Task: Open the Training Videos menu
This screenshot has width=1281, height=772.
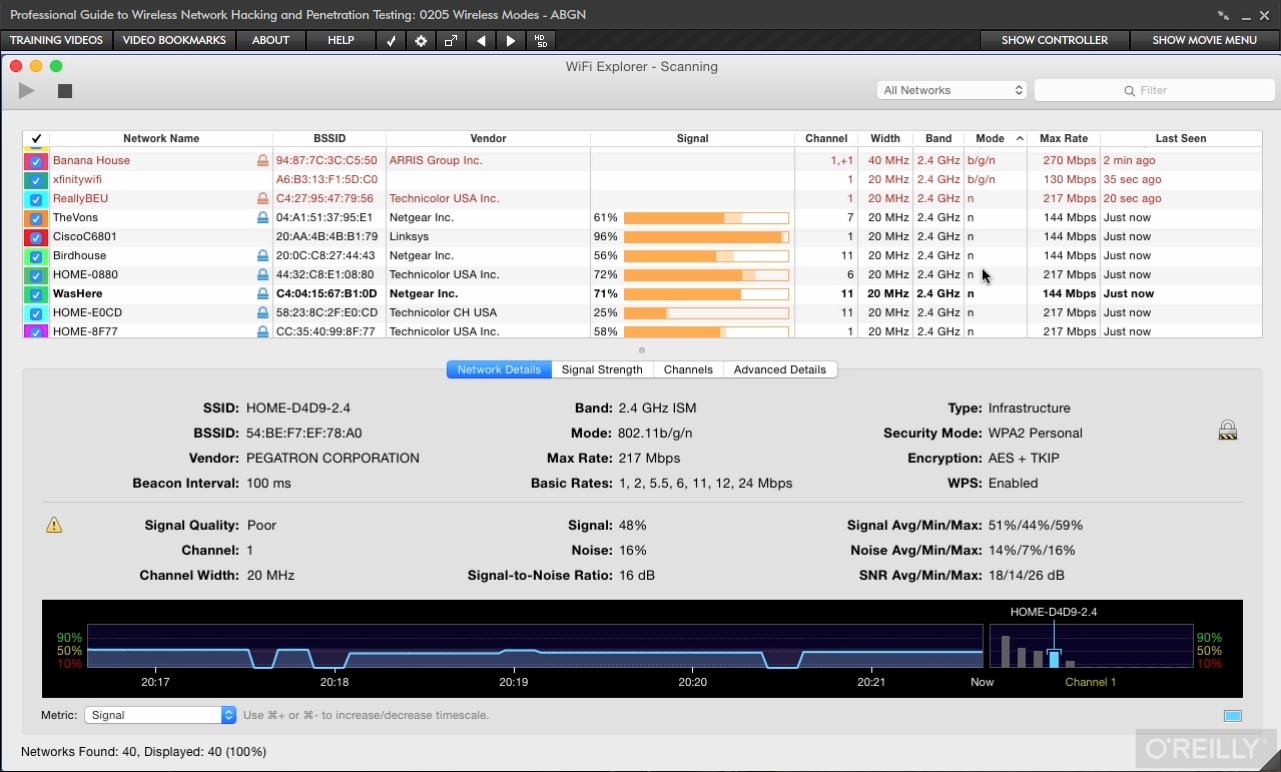Action: (56, 41)
